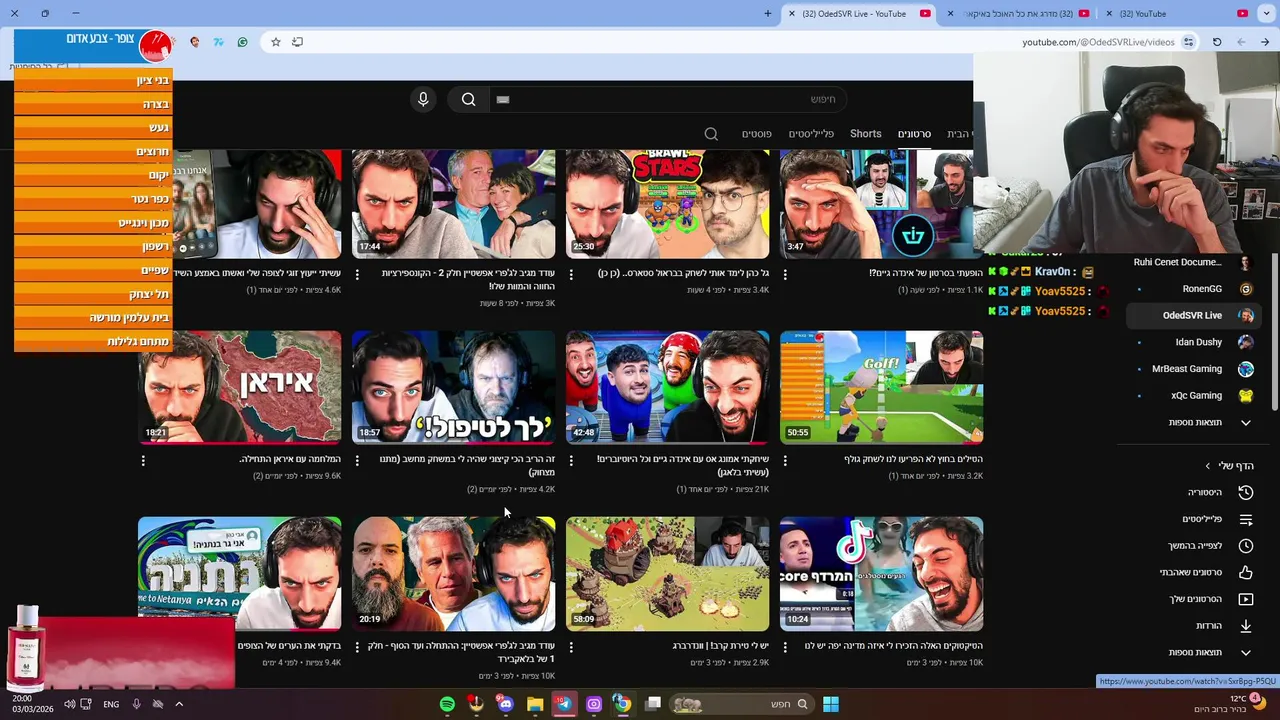Image resolution: width=1280 pixels, height=720 pixels.
Task: Open a new browser tab
Action: (768, 14)
